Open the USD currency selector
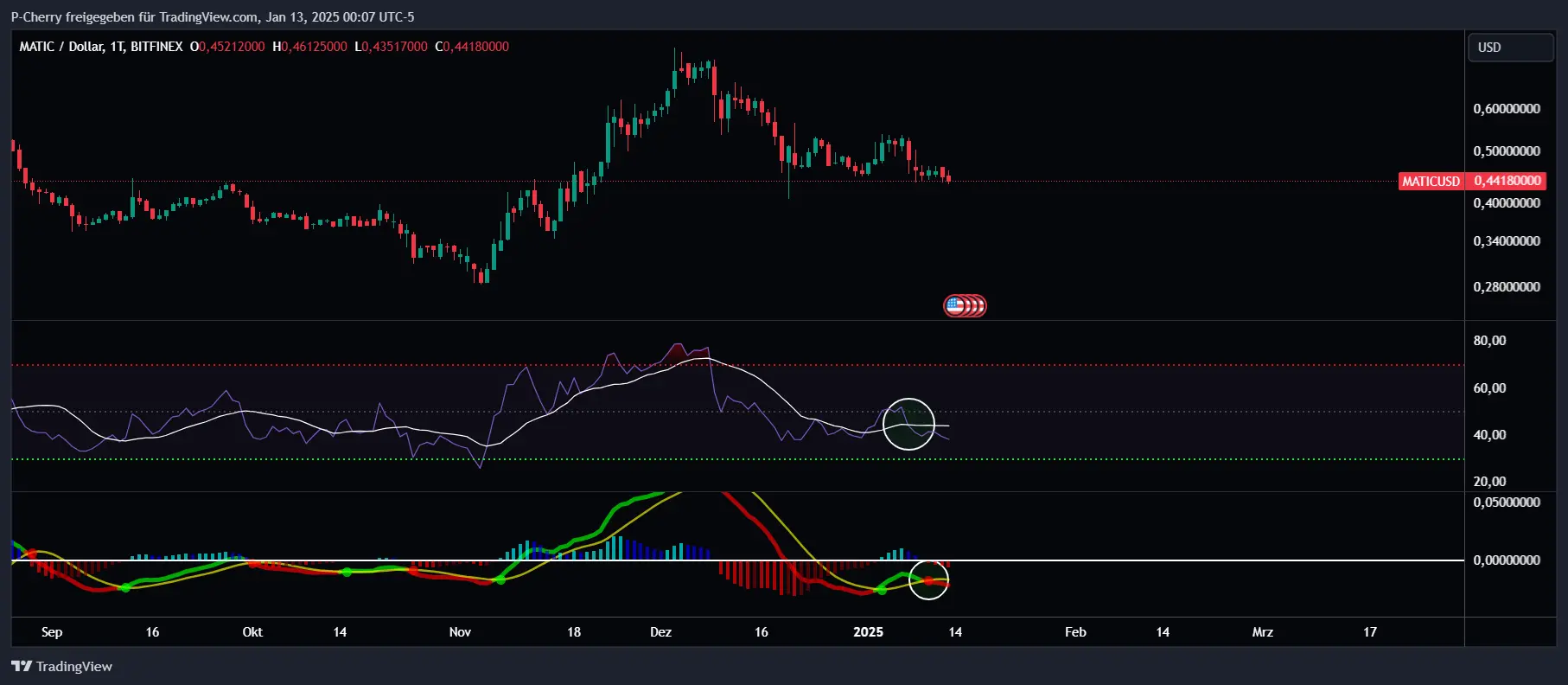 (x=1510, y=48)
